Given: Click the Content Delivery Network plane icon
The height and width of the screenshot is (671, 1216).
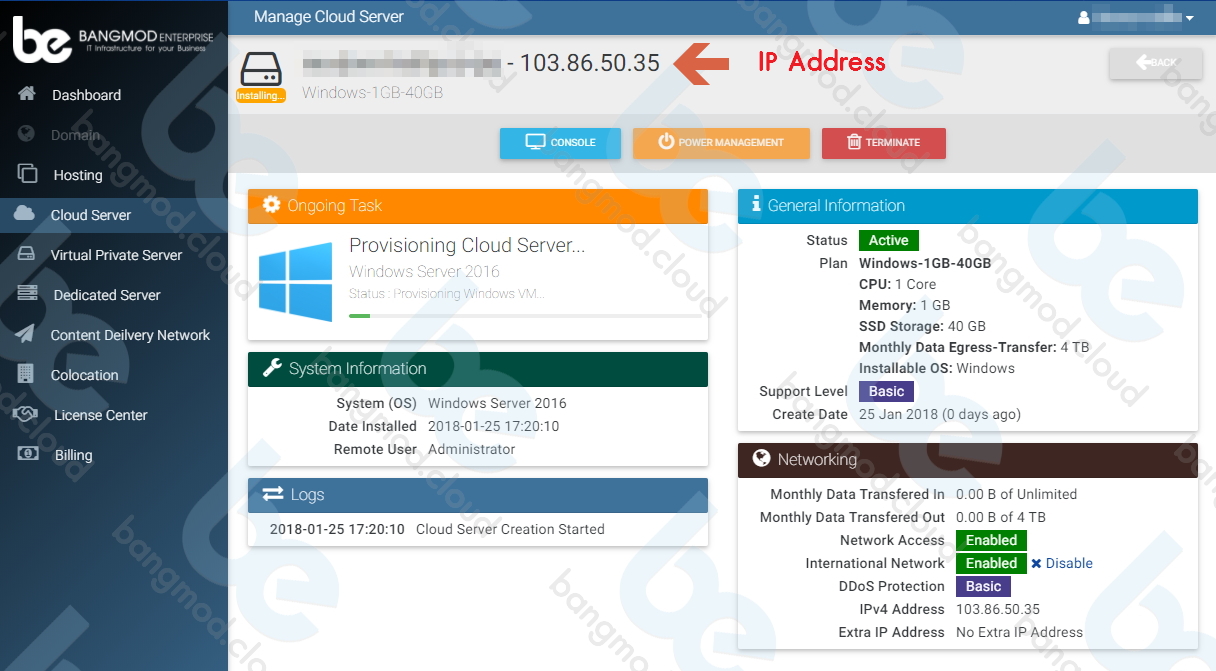Looking at the screenshot, I should [25, 334].
